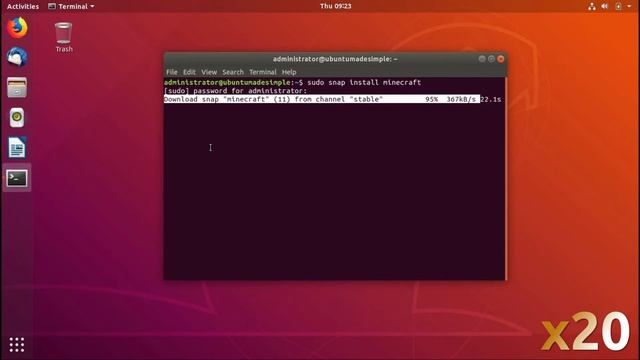
Task: Open the Files manager in the dock
Action: (x=17, y=87)
